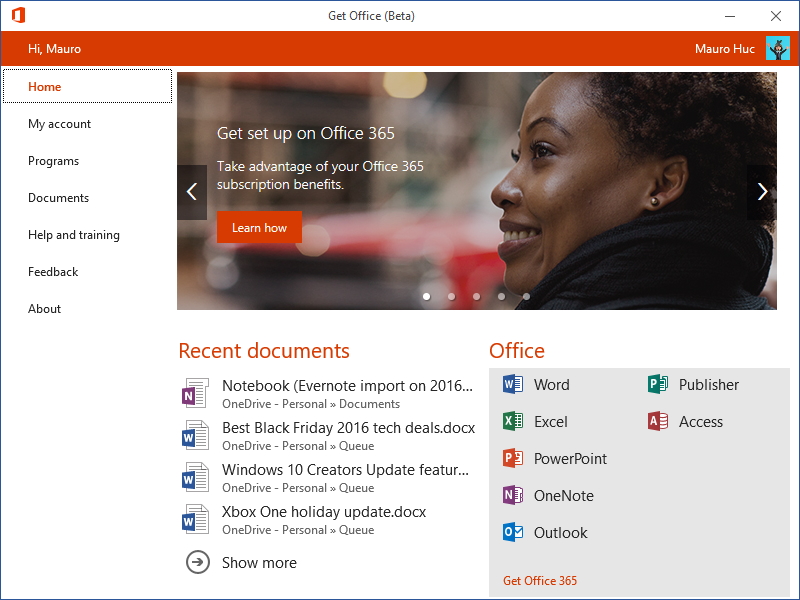
Task: Click the Get Office 365 link
Action: pyautogui.click(x=539, y=580)
